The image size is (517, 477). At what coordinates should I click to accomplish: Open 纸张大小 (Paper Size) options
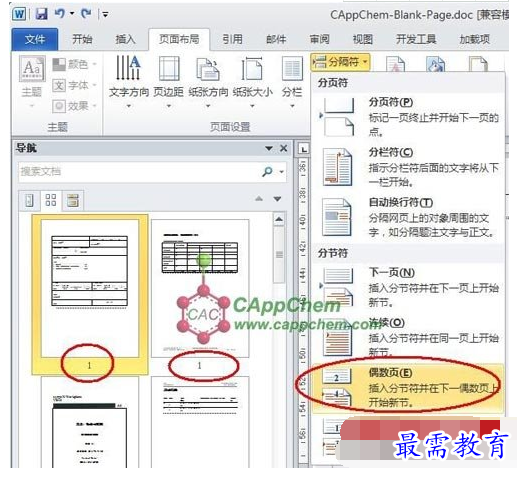252,82
